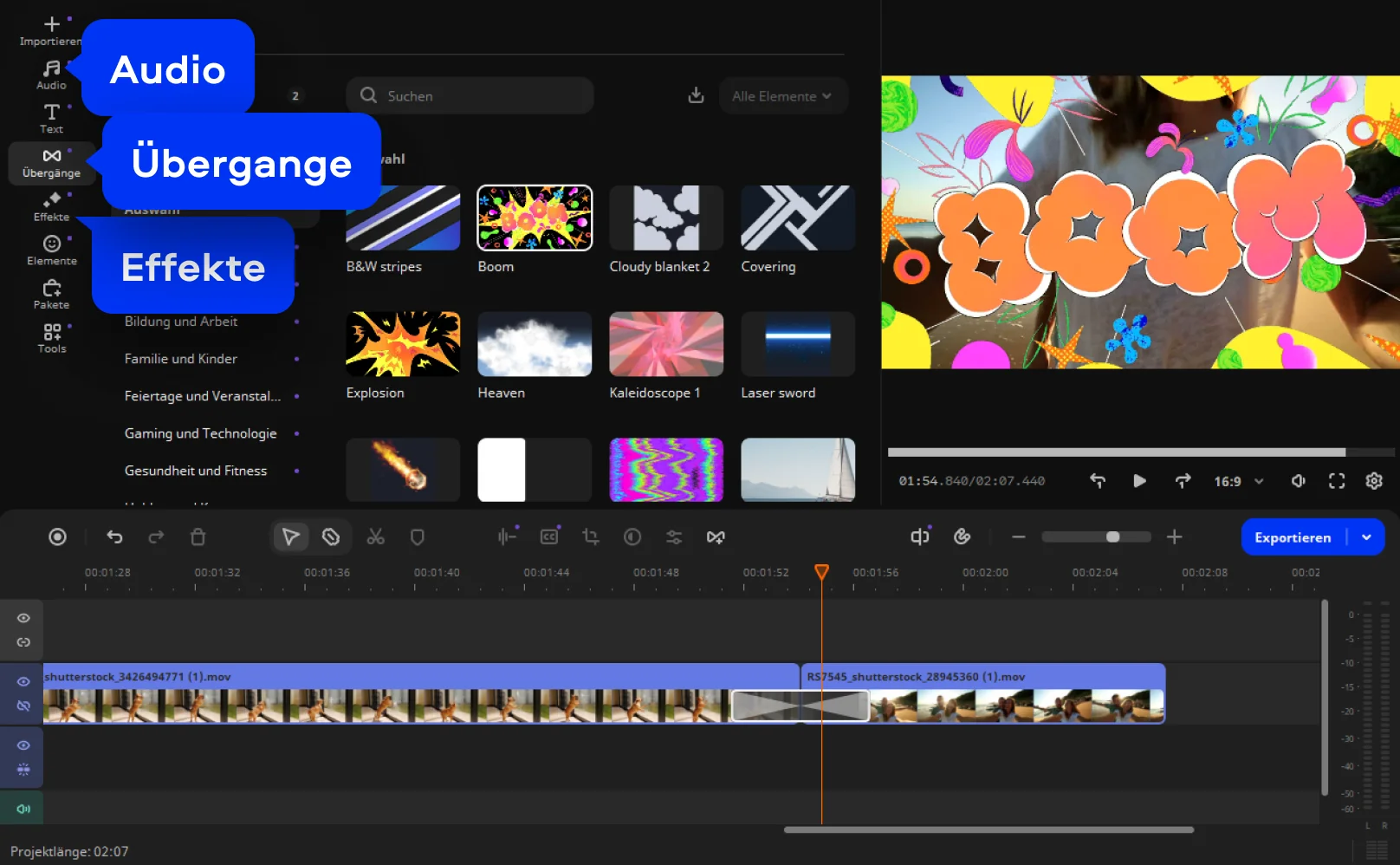Click the delete trash icon

(x=198, y=537)
